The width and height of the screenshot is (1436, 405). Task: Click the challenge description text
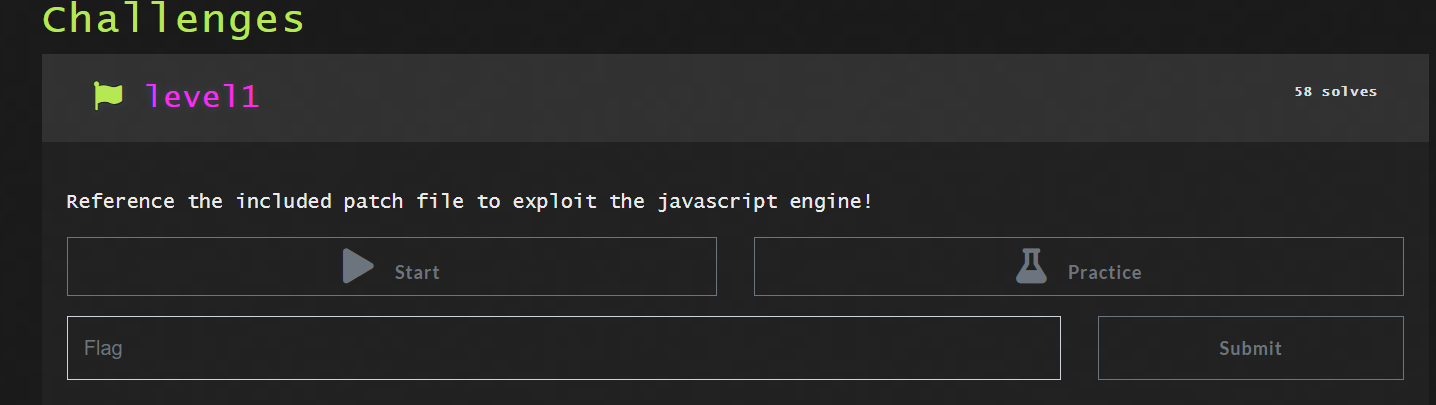(x=469, y=201)
